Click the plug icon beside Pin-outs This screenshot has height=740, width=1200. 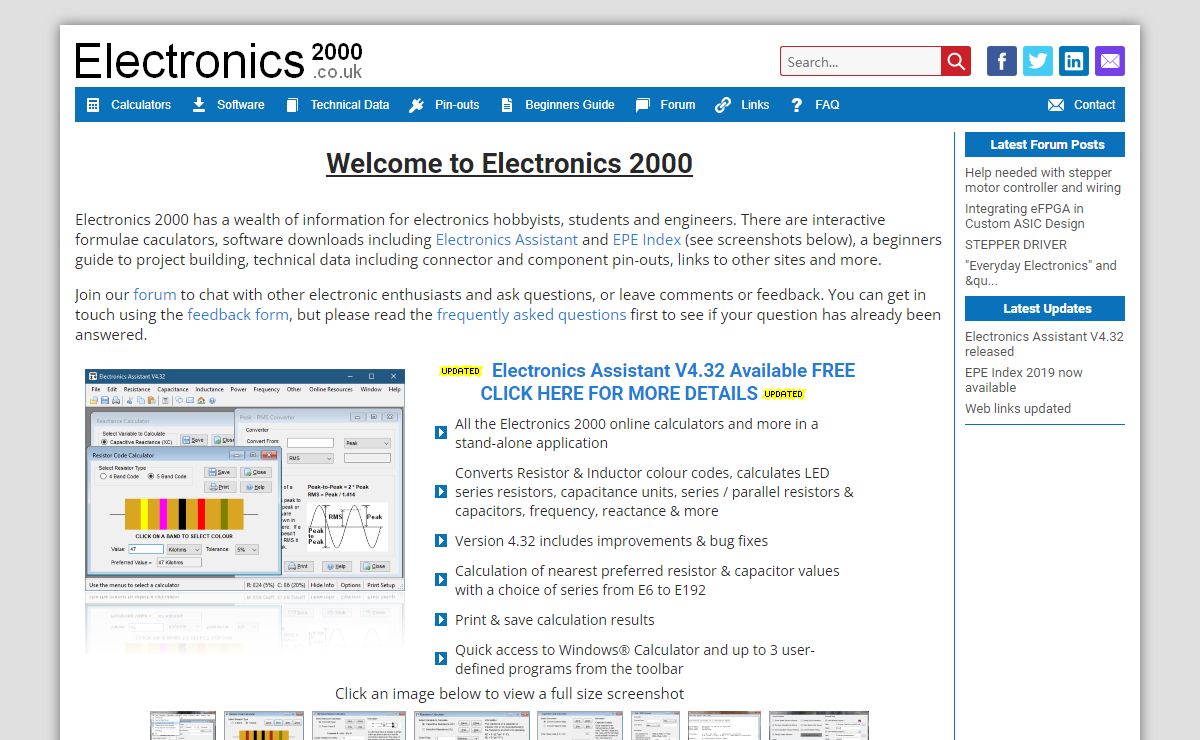417,105
